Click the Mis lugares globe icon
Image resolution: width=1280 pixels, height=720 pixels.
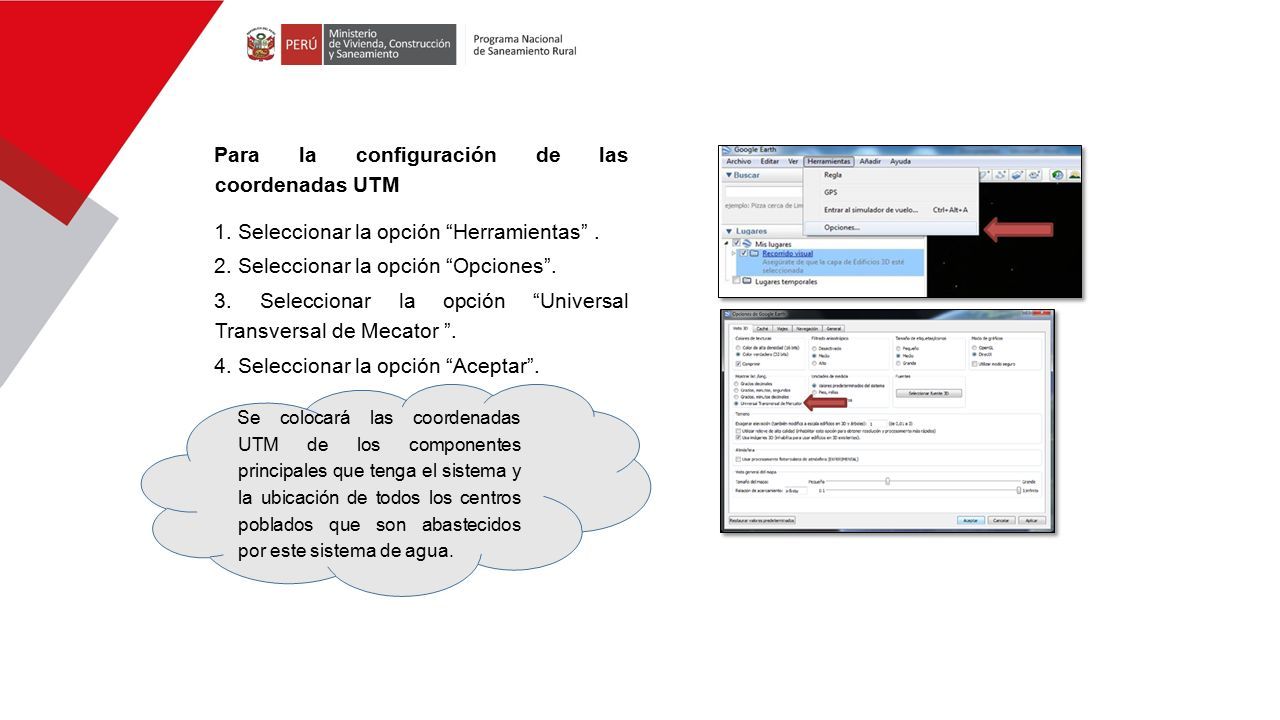click(x=748, y=243)
